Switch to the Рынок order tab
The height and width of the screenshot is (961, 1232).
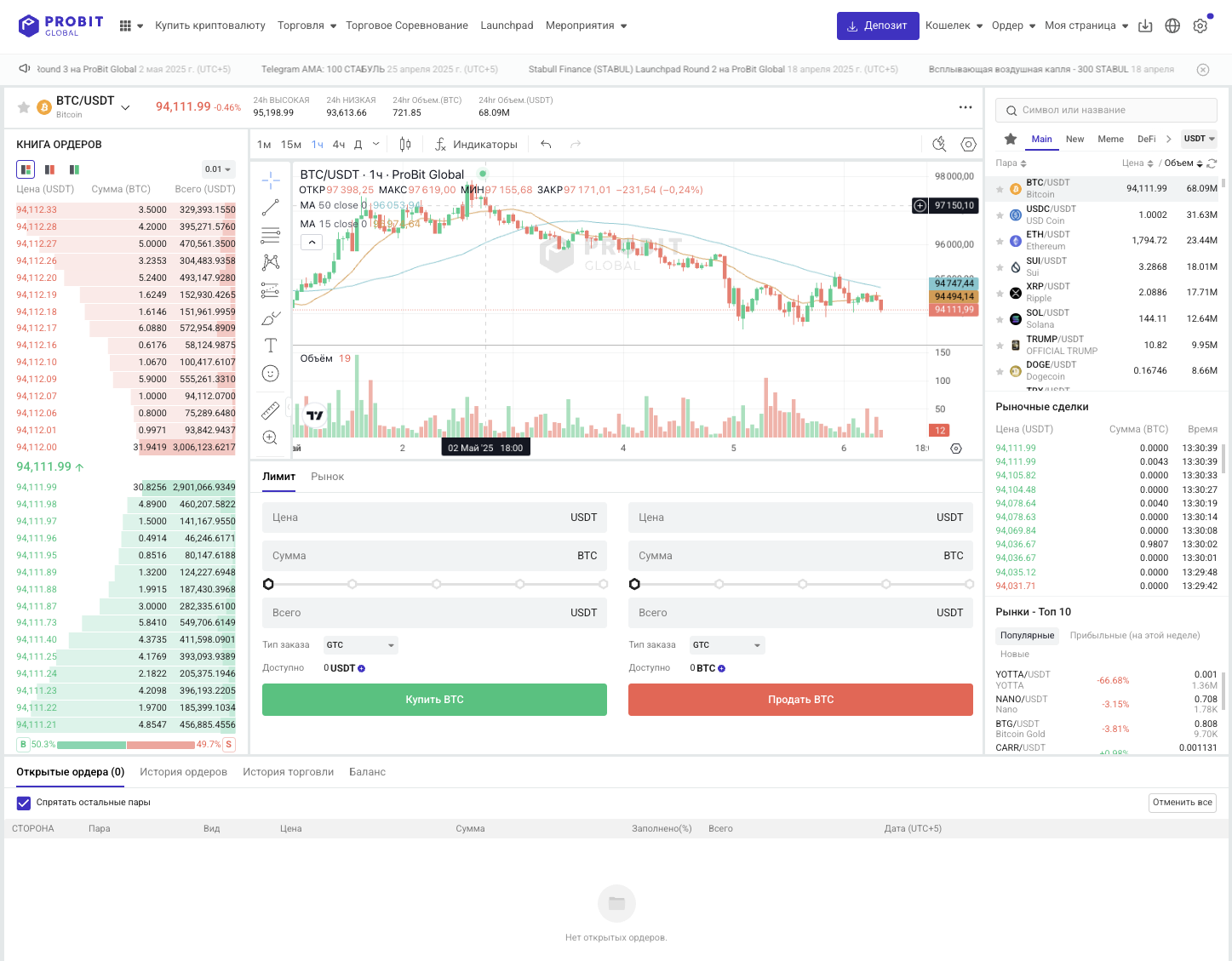[x=327, y=477]
